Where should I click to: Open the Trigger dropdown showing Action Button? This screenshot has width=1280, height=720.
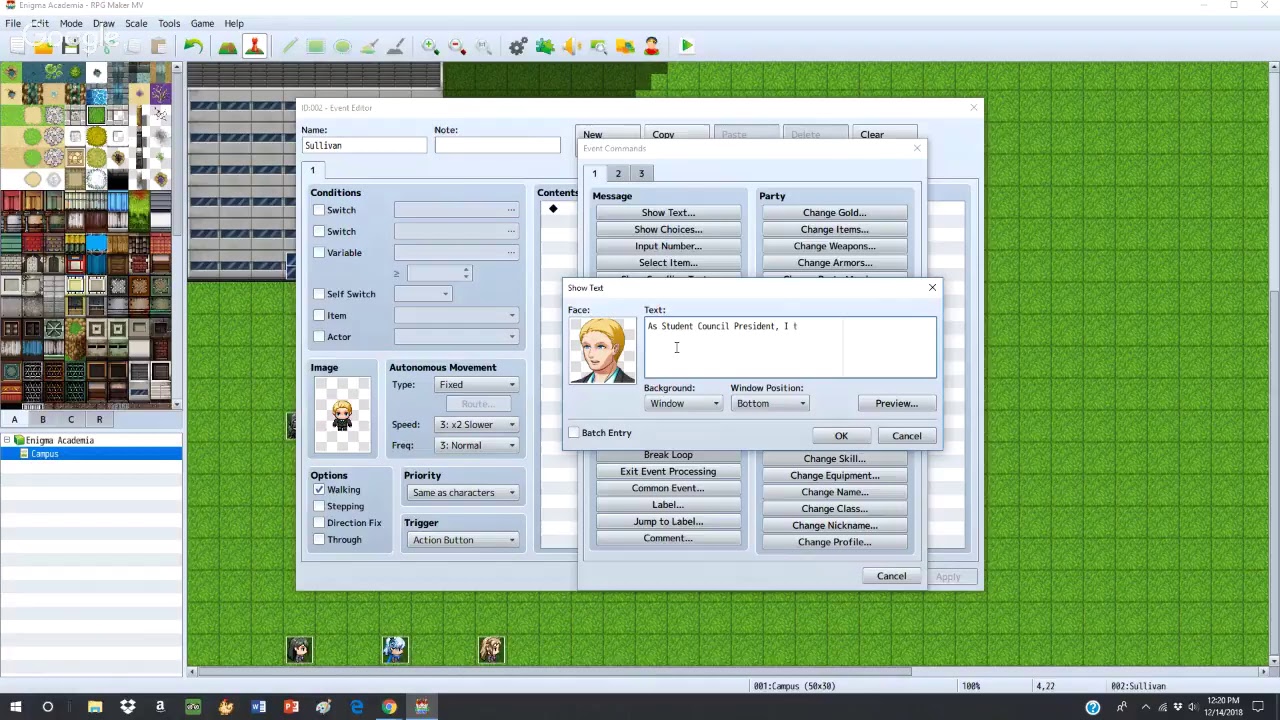(x=463, y=540)
